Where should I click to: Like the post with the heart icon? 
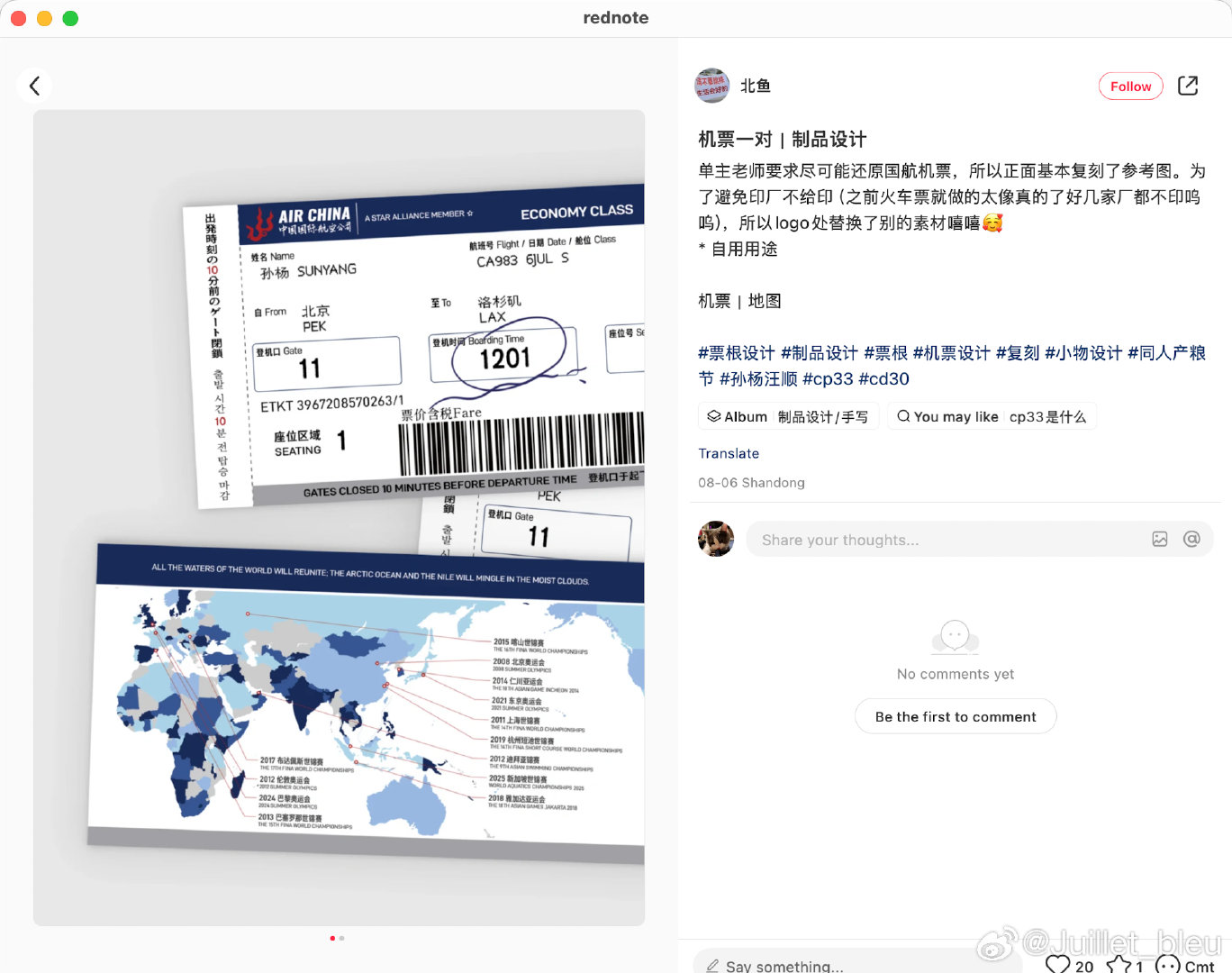coord(1057,965)
